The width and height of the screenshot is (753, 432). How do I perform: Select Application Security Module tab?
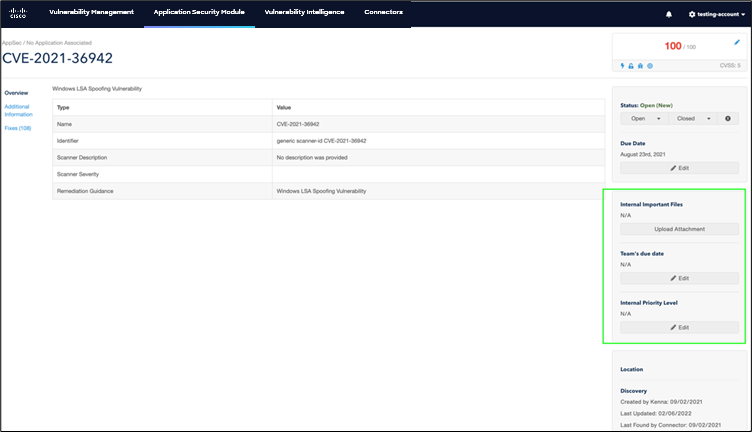point(199,12)
